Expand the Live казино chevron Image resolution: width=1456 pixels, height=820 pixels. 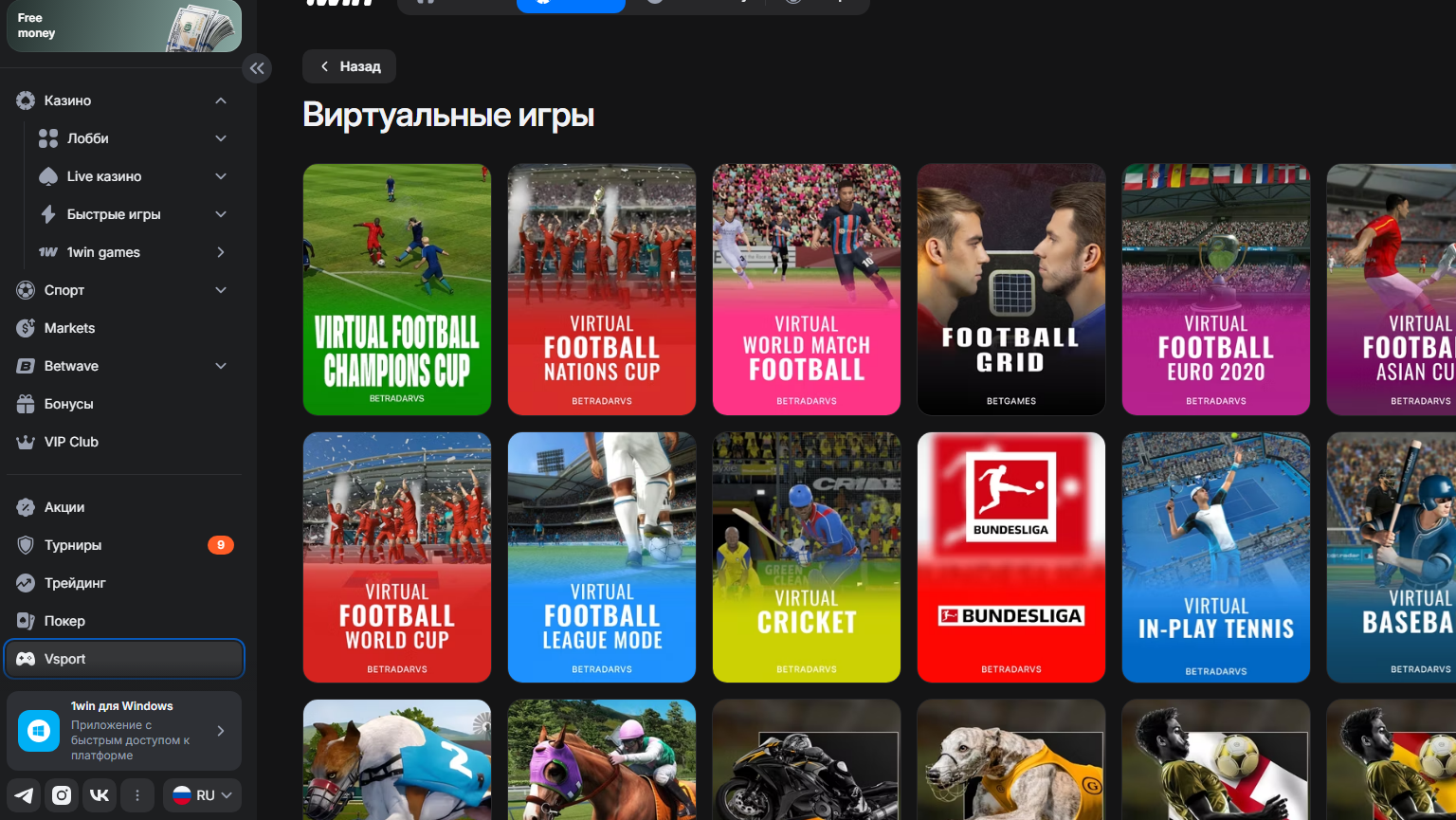221,176
